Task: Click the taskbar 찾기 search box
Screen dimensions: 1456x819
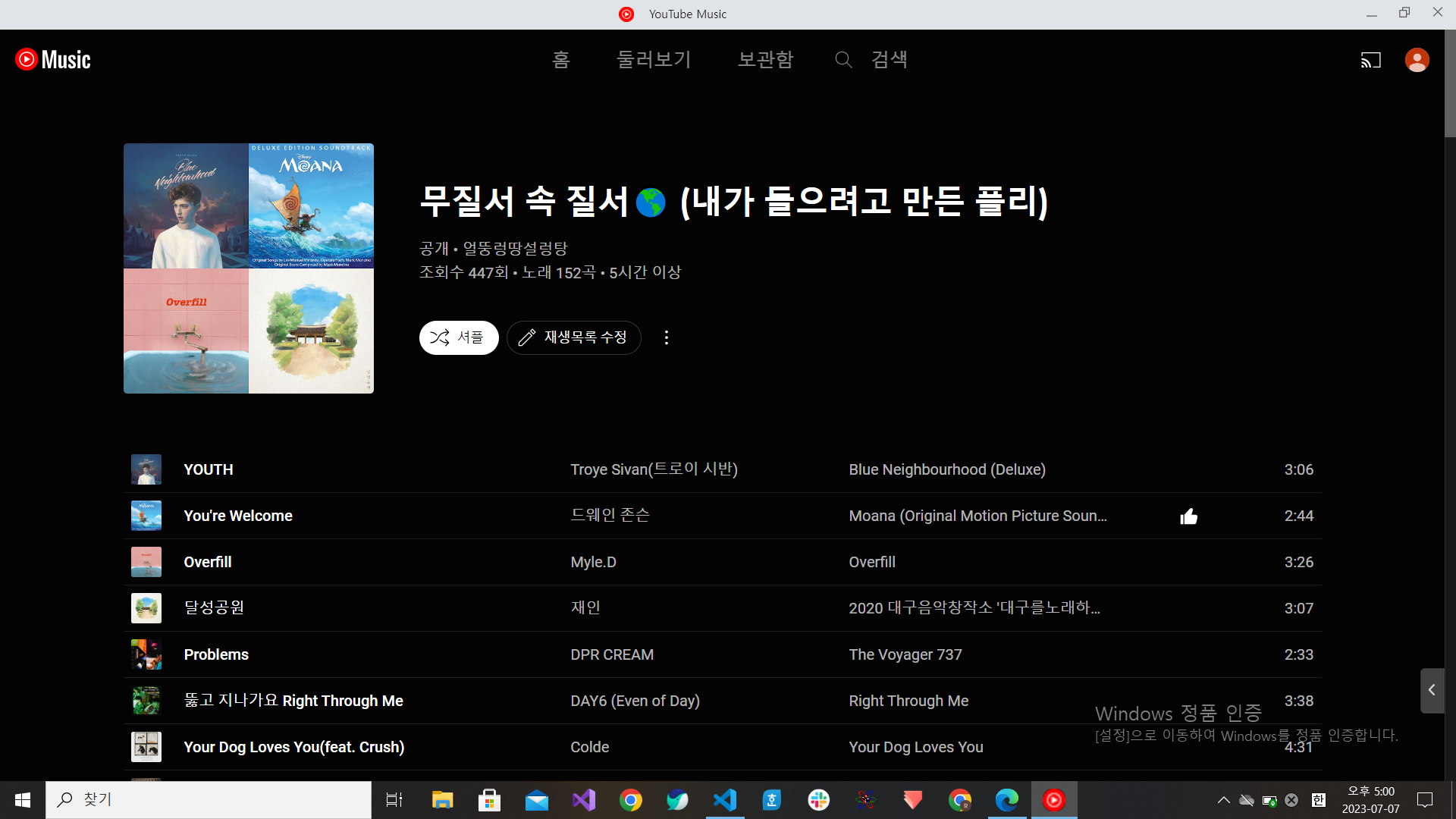Action: pyautogui.click(x=209, y=800)
